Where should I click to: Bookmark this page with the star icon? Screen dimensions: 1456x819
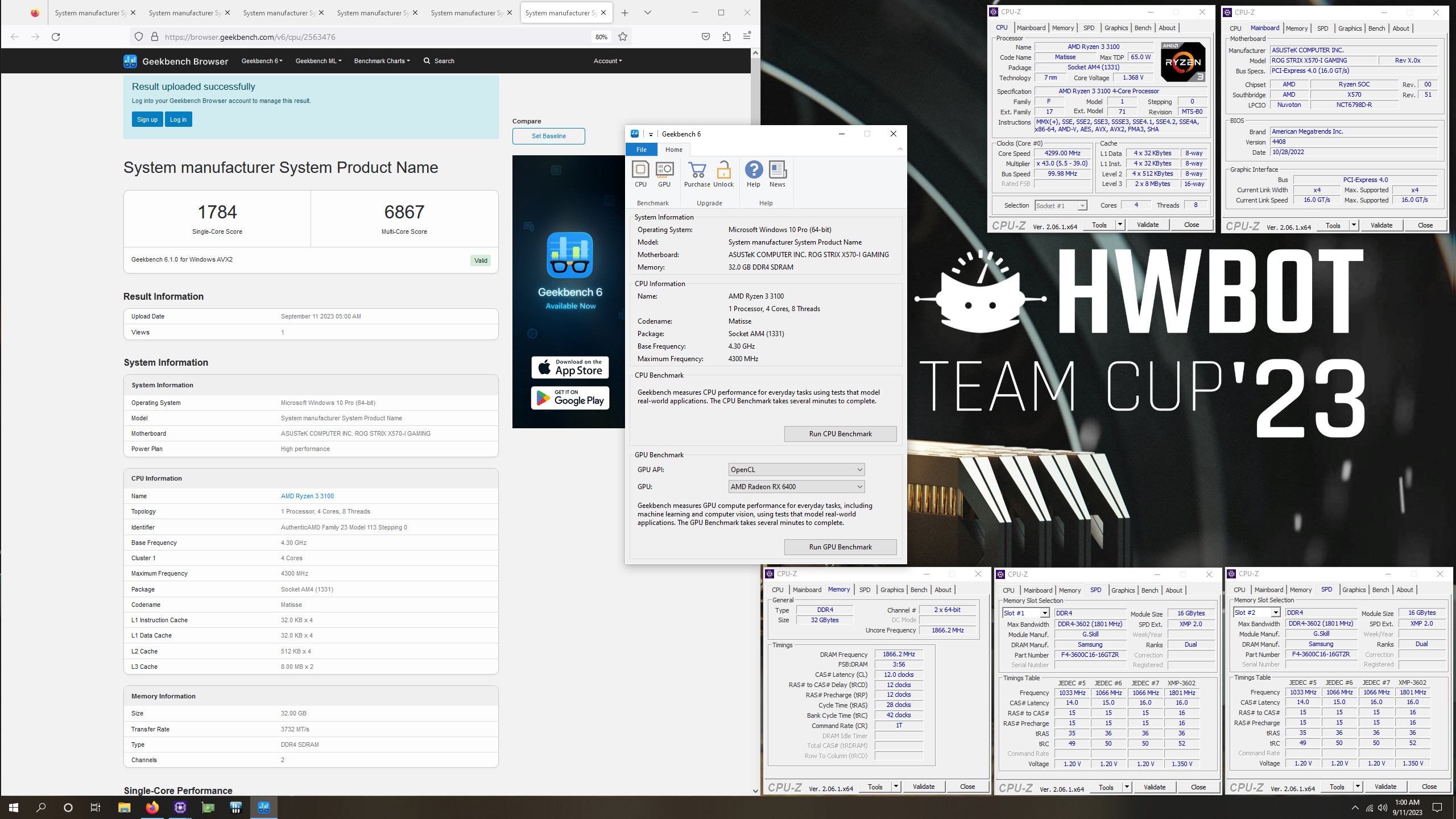[x=623, y=37]
